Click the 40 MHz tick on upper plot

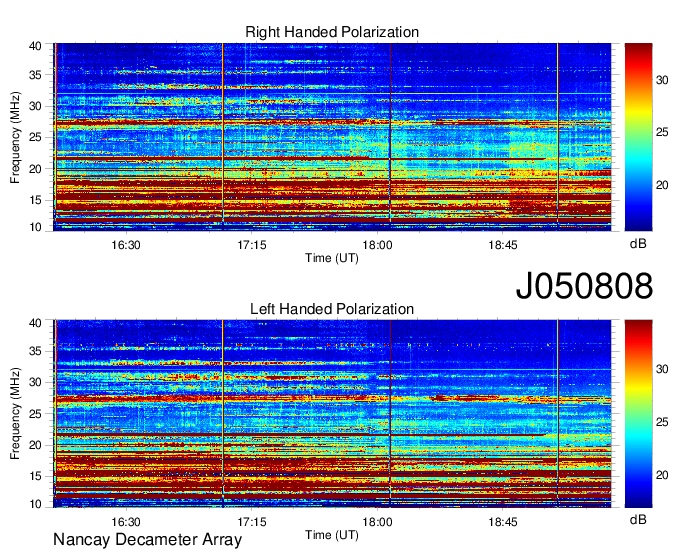click(x=36, y=46)
